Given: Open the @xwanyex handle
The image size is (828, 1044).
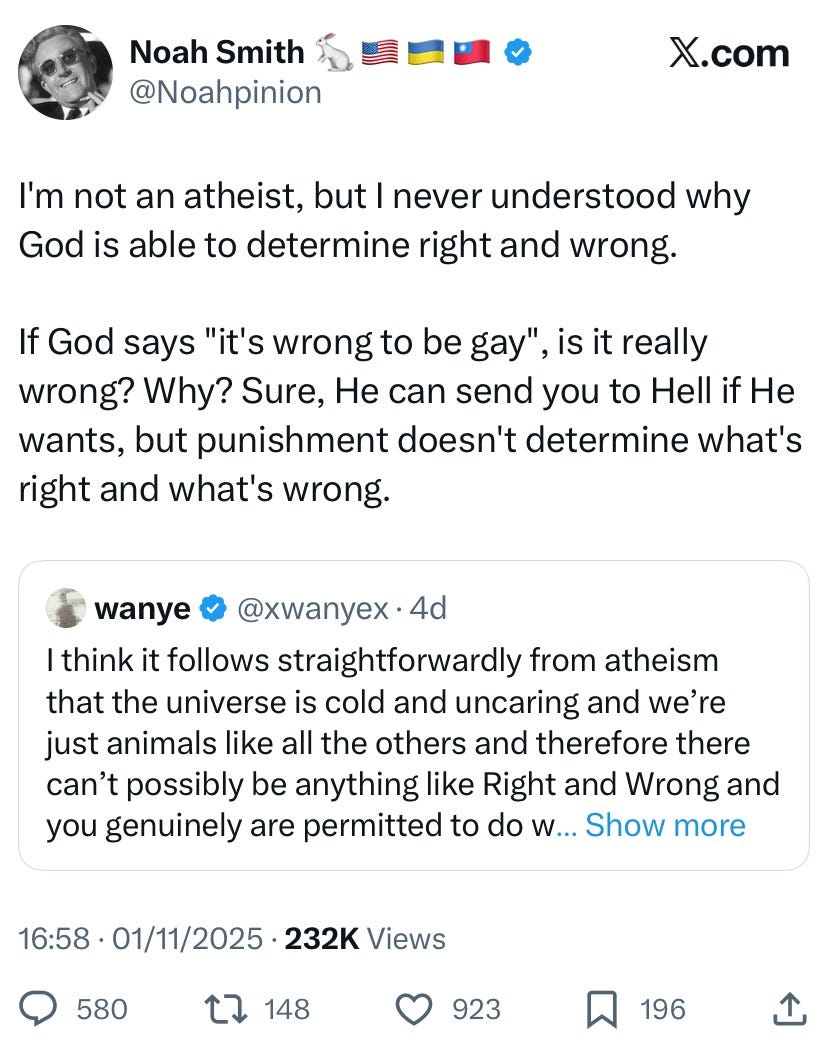Looking at the screenshot, I should 312,607.
